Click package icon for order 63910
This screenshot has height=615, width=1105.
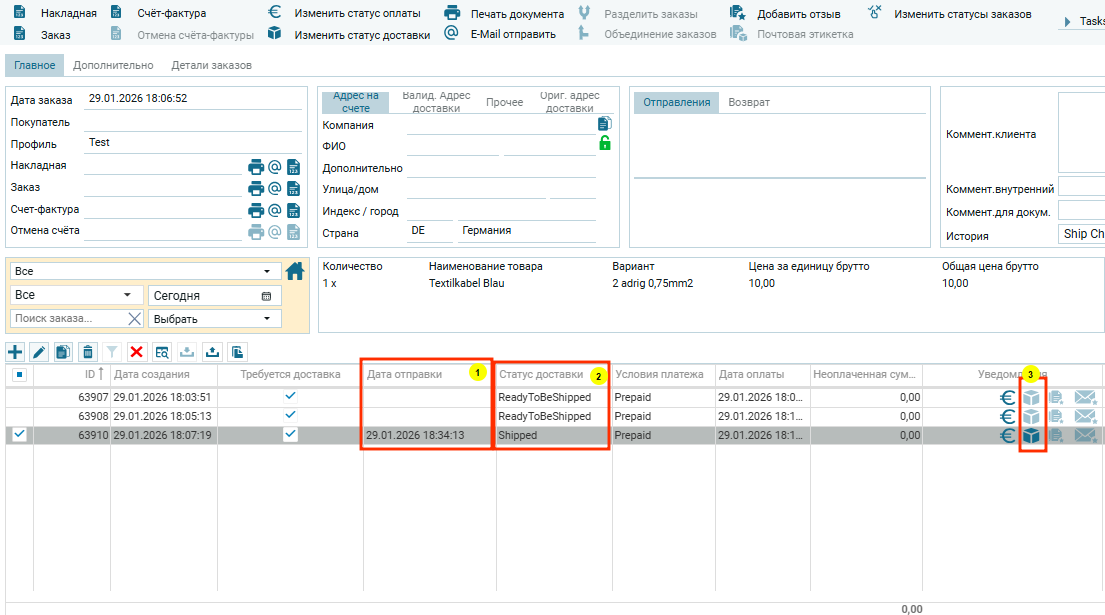[1031, 435]
